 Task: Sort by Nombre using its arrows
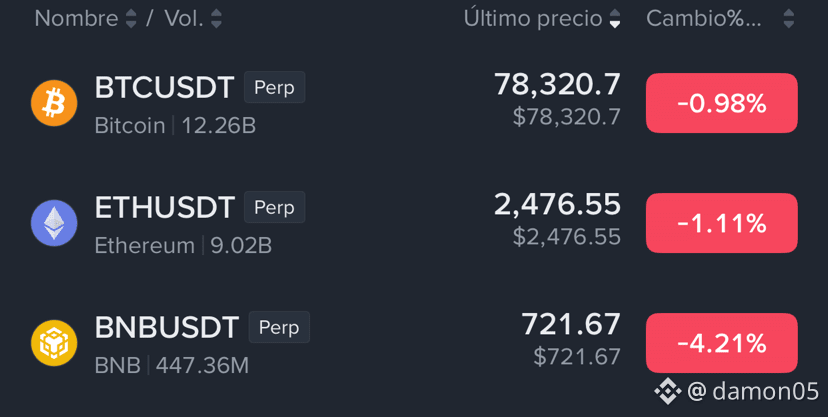[x=131, y=20]
